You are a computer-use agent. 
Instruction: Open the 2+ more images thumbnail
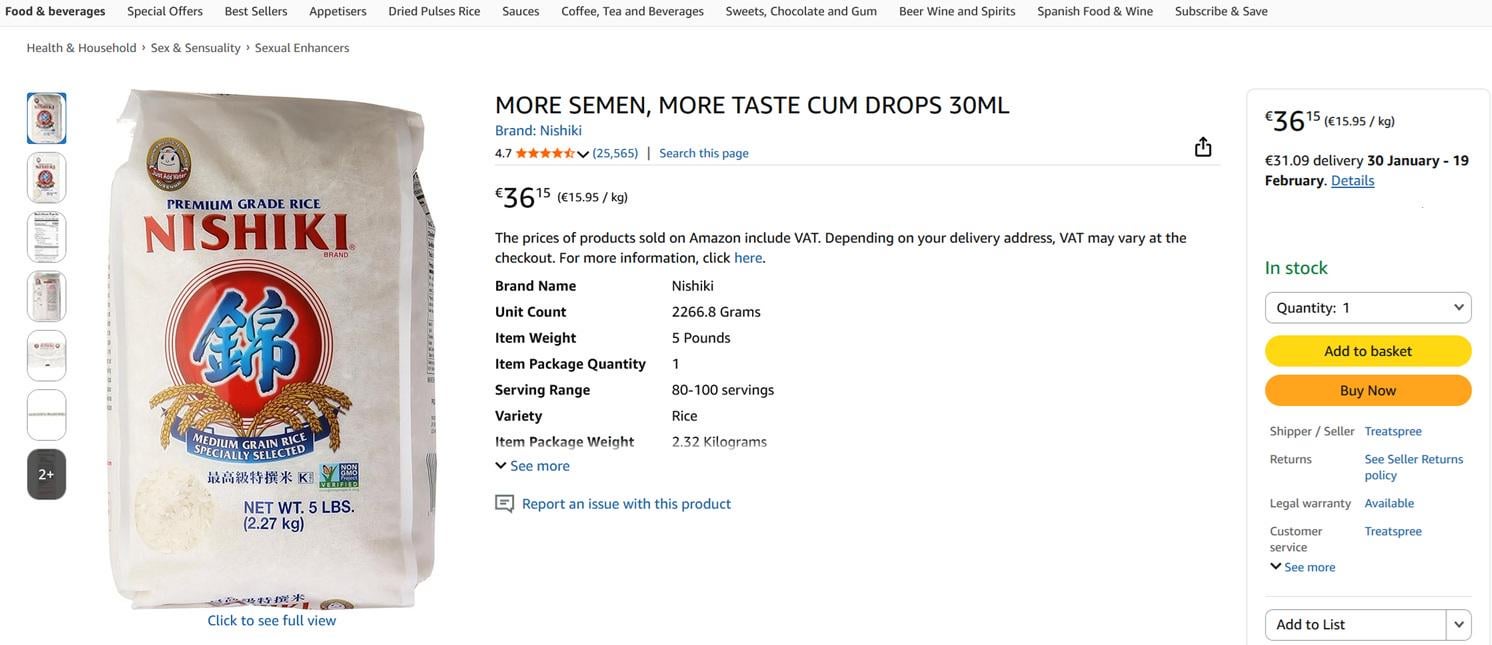(x=46, y=474)
